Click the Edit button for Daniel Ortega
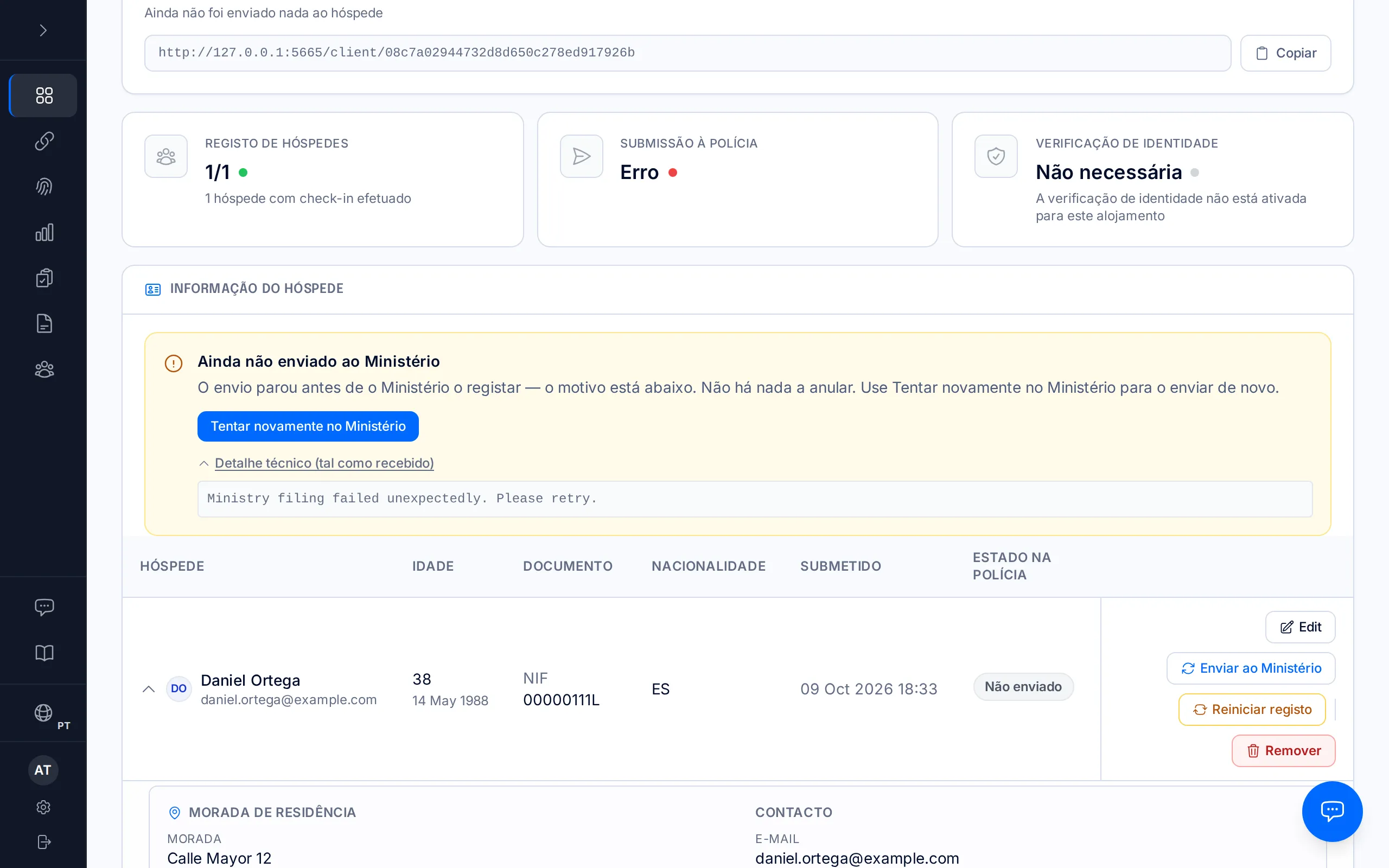The height and width of the screenshot is (868, 1389). [x=1300, y=627]
